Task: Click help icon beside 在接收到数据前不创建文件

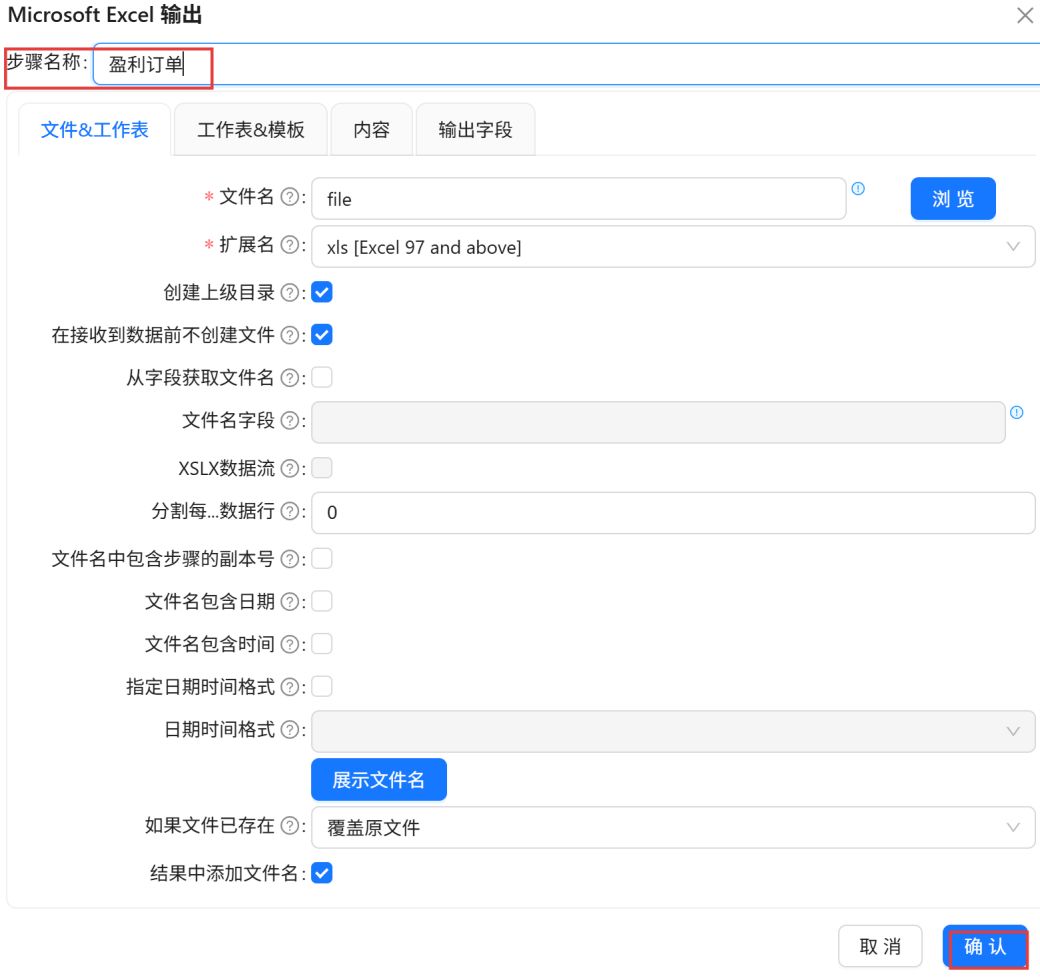Action: tap(289, 336)
